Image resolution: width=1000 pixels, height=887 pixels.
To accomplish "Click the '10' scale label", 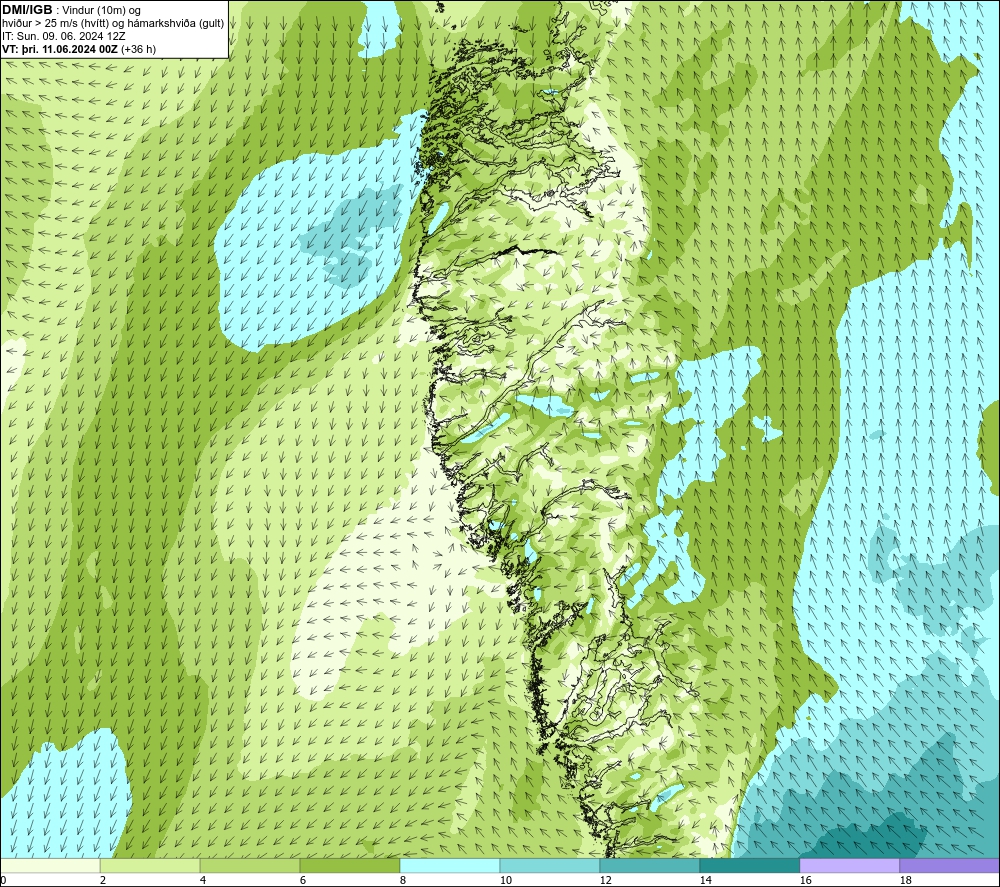I will click(505, 881).
